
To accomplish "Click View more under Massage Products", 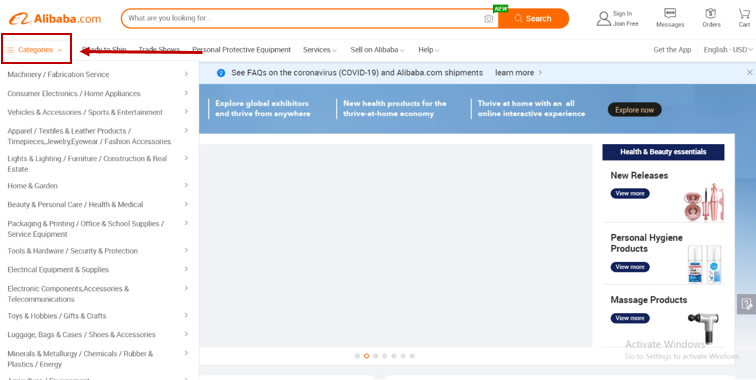I will [630, 318].
